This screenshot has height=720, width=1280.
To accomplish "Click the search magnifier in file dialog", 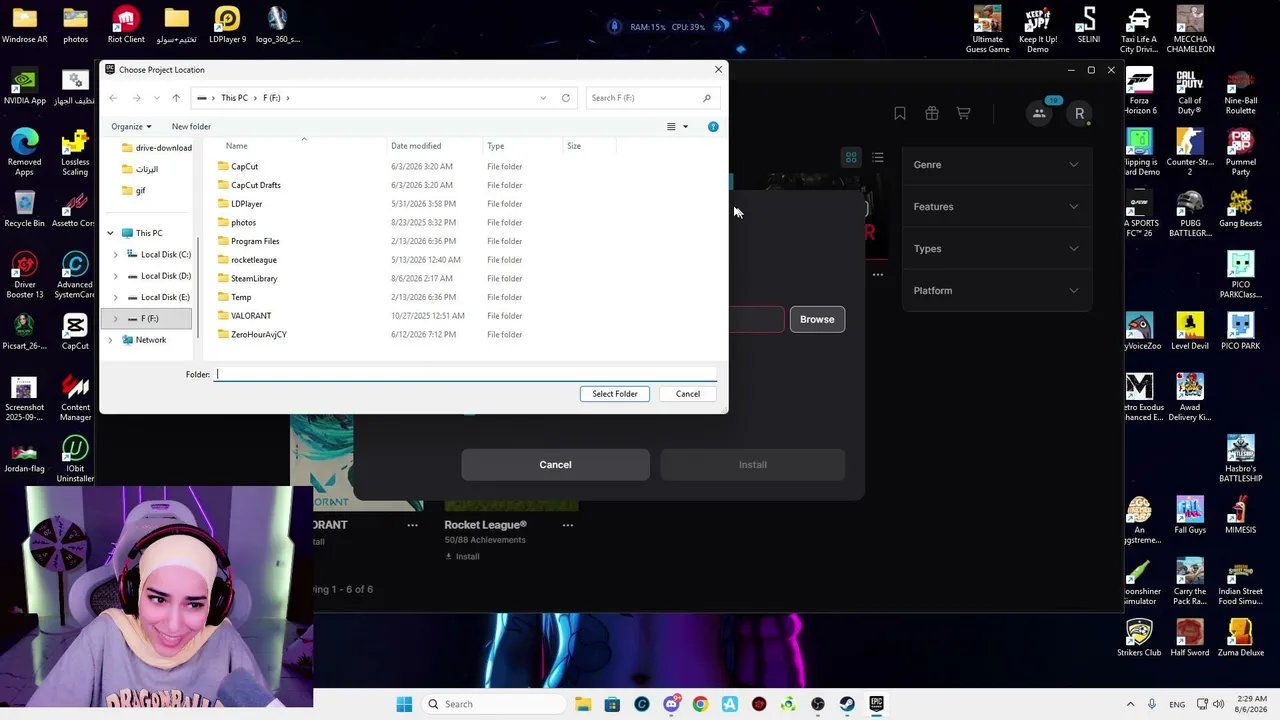I will click(x=707, y=98).
